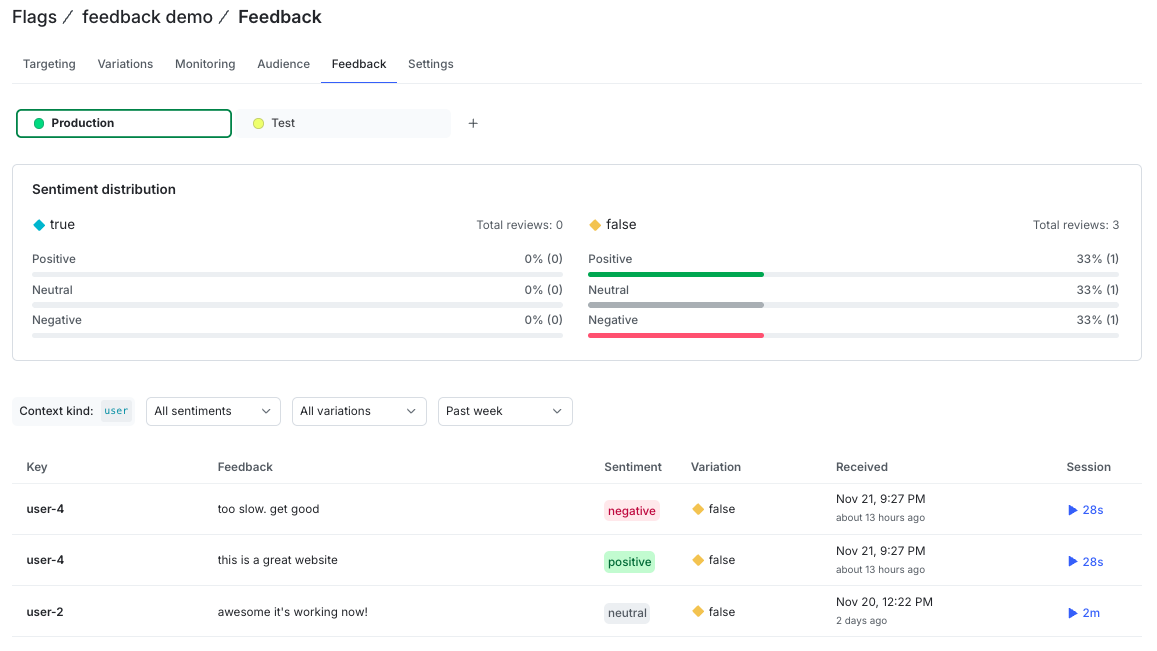Click the yellow diamond icon beside false
Image resolution: width=1157 pixels, height=651 pixels.
point(596,224)
